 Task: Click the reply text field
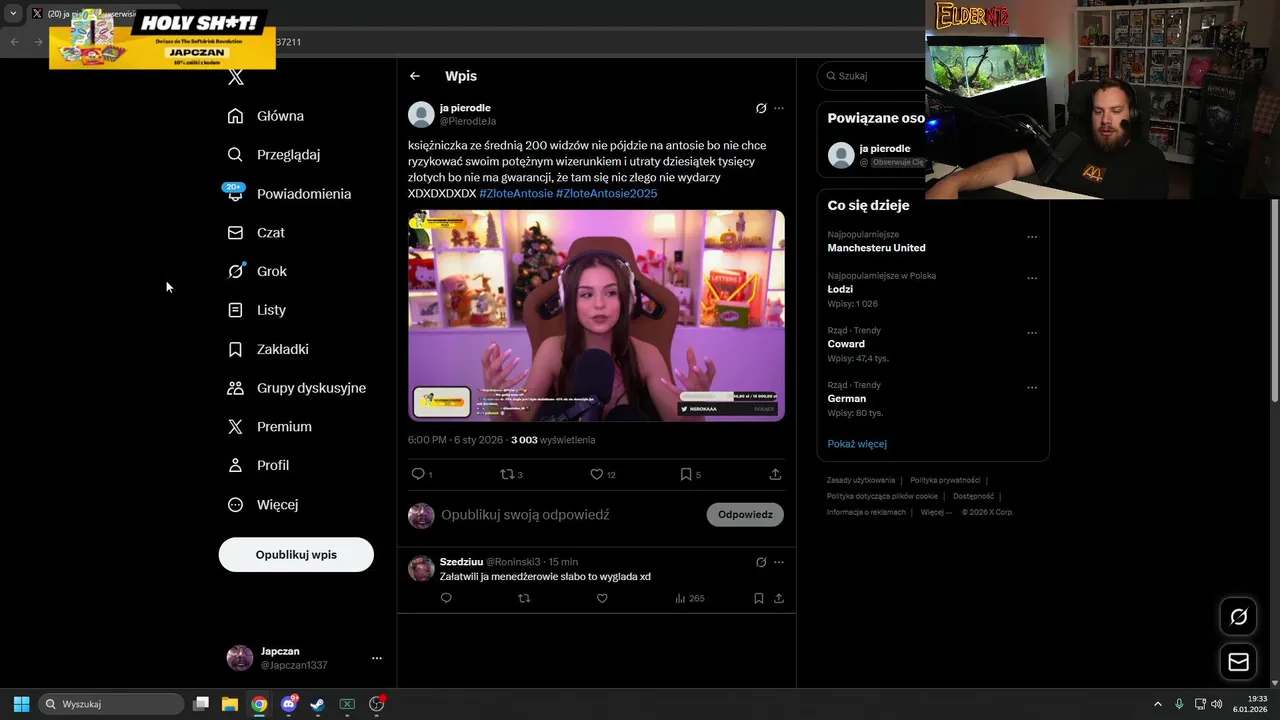[568, 515]
